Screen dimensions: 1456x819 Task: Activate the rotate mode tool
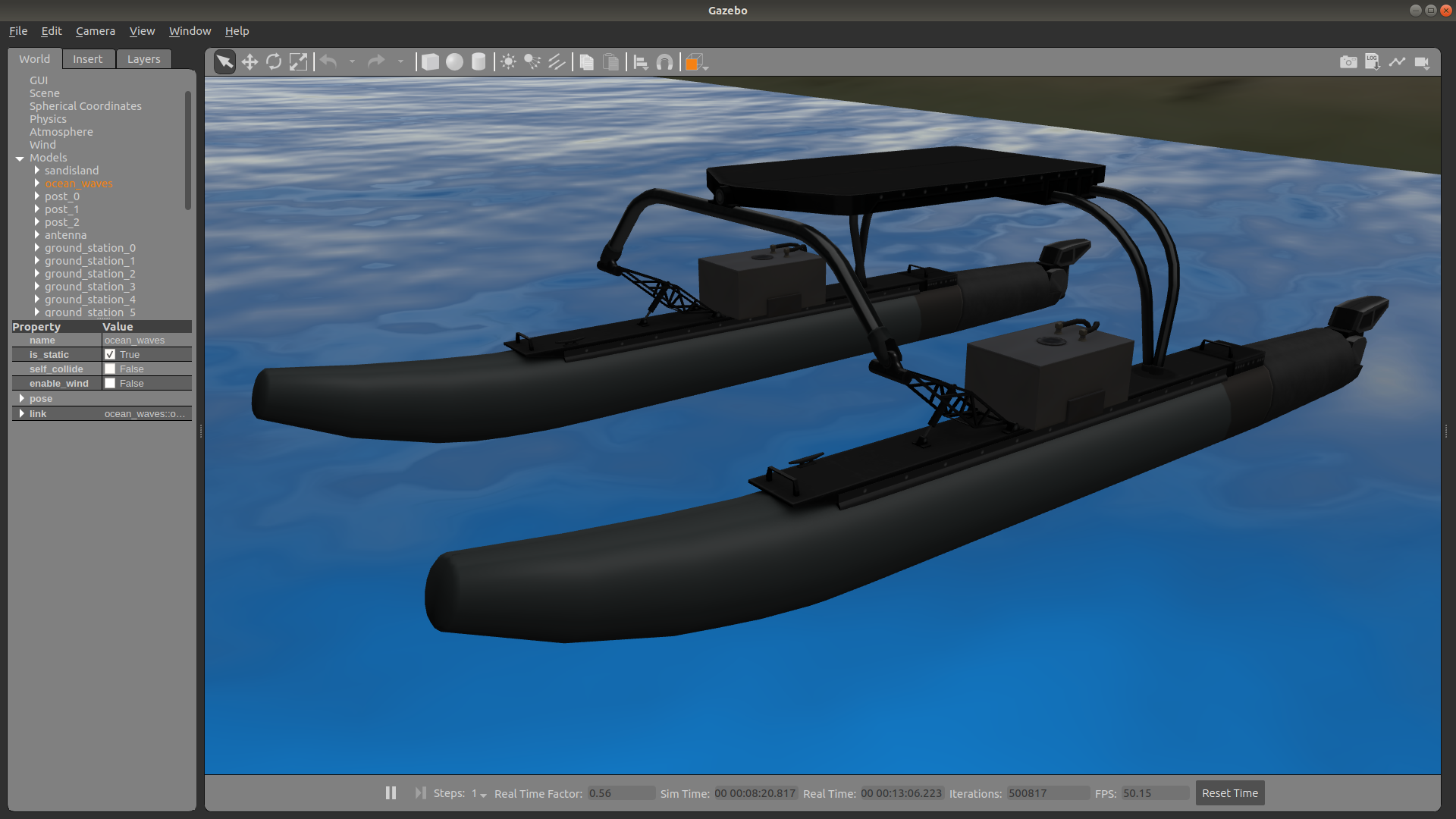coord(274,61)
